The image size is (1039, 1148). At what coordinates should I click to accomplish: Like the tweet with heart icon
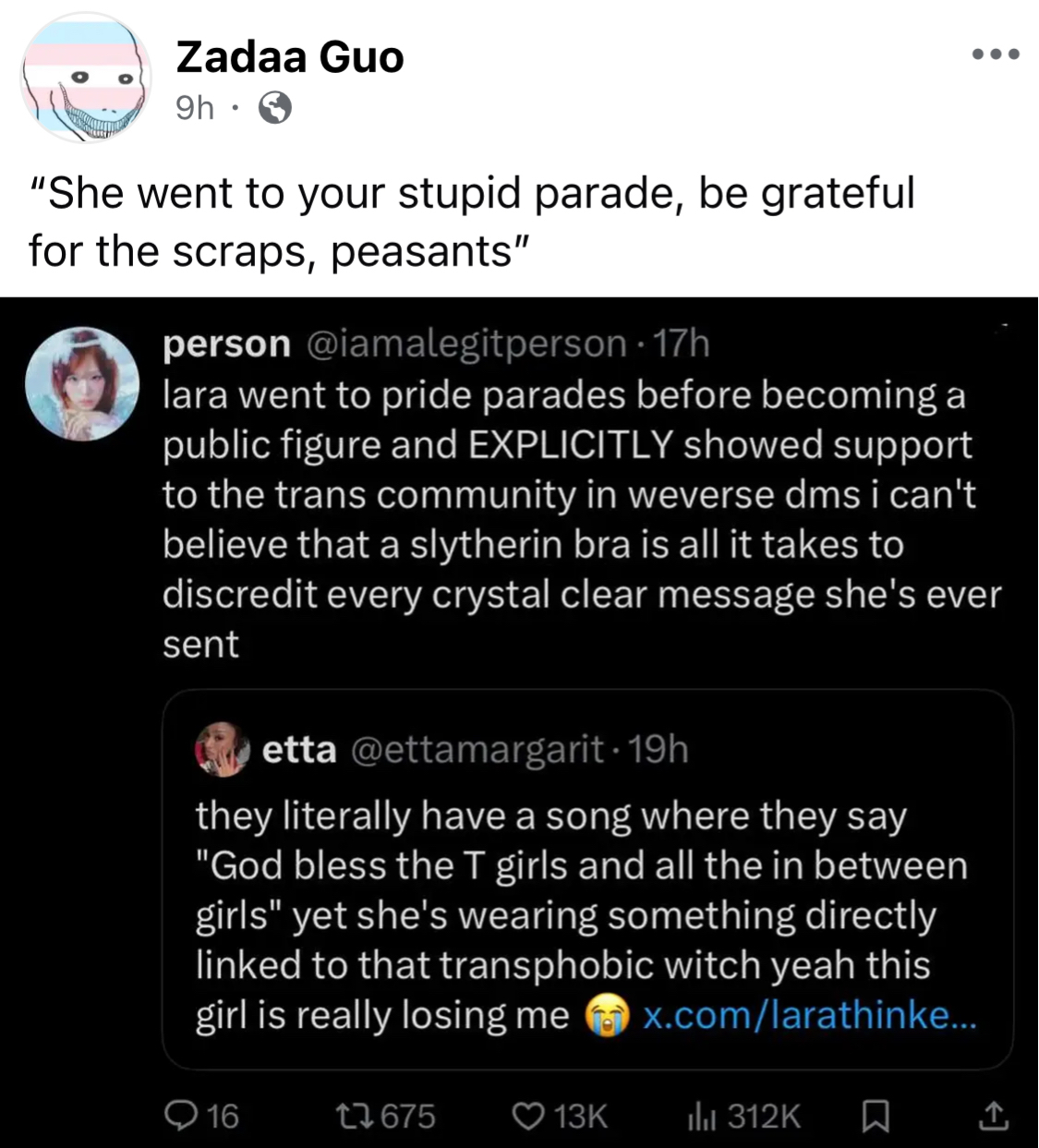click(x=528, y=1117)
